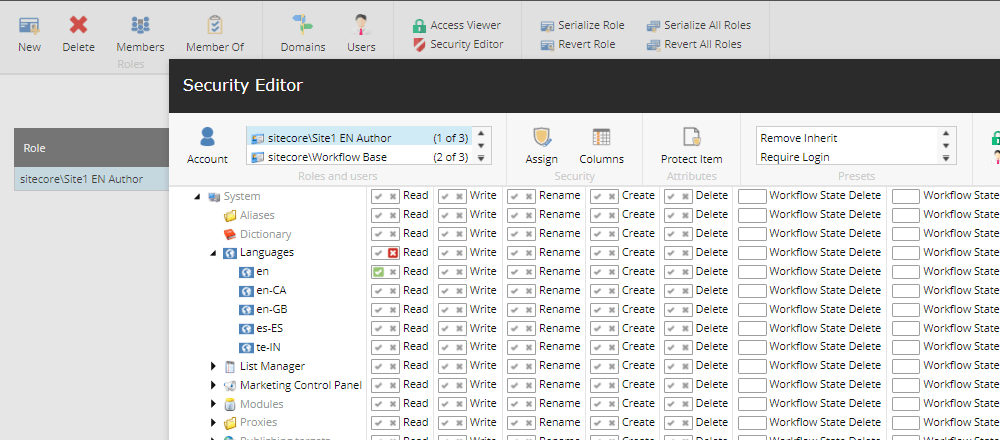
Task: Collapse the Languages tree node
Action: 214,253
